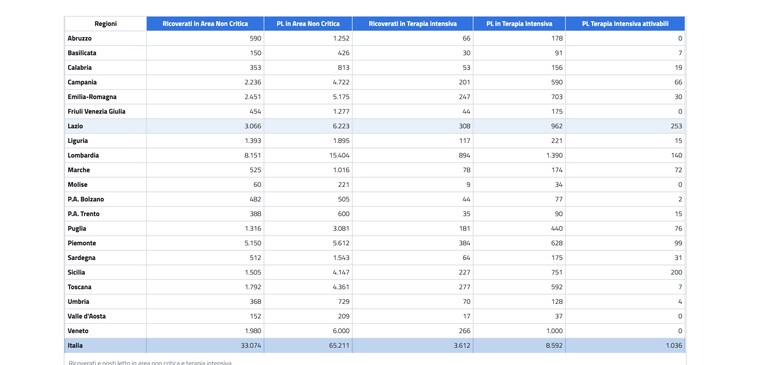
Task: Select the Basilicata row label
Action: [82, 53]
